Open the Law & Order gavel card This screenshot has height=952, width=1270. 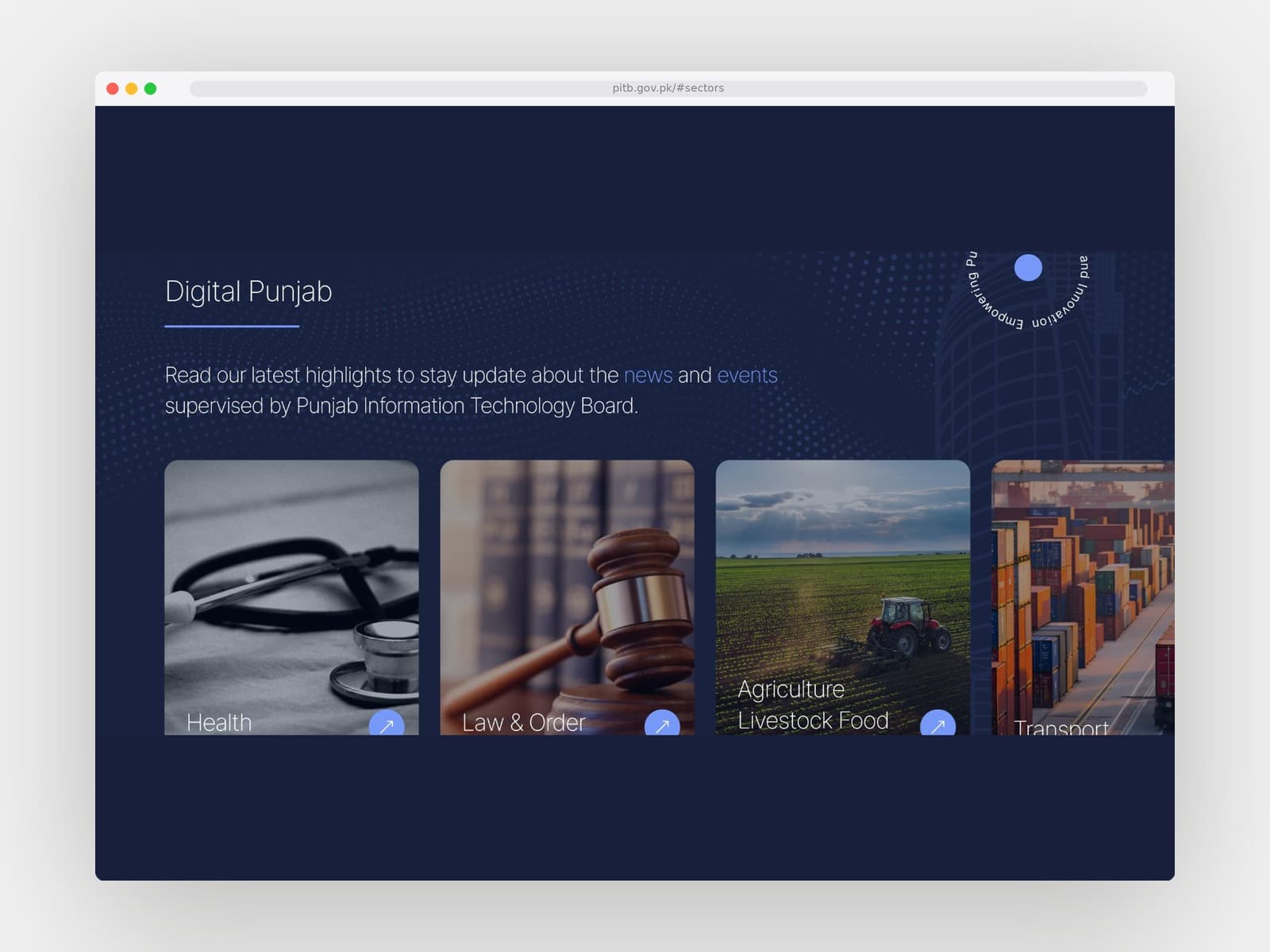[x=567, y=597]
